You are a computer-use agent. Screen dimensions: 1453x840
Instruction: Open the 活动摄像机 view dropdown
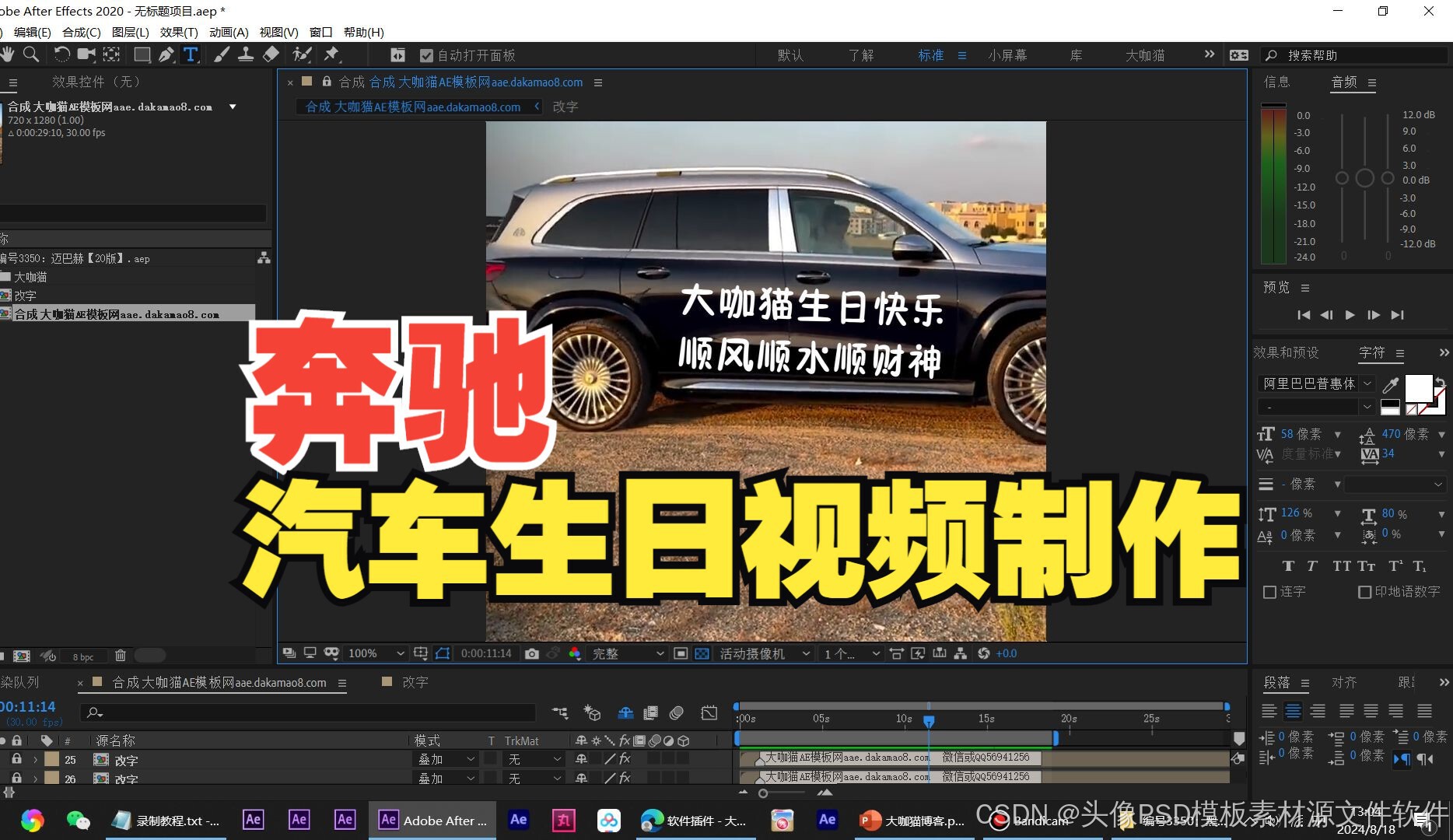[x=765, y=653]
